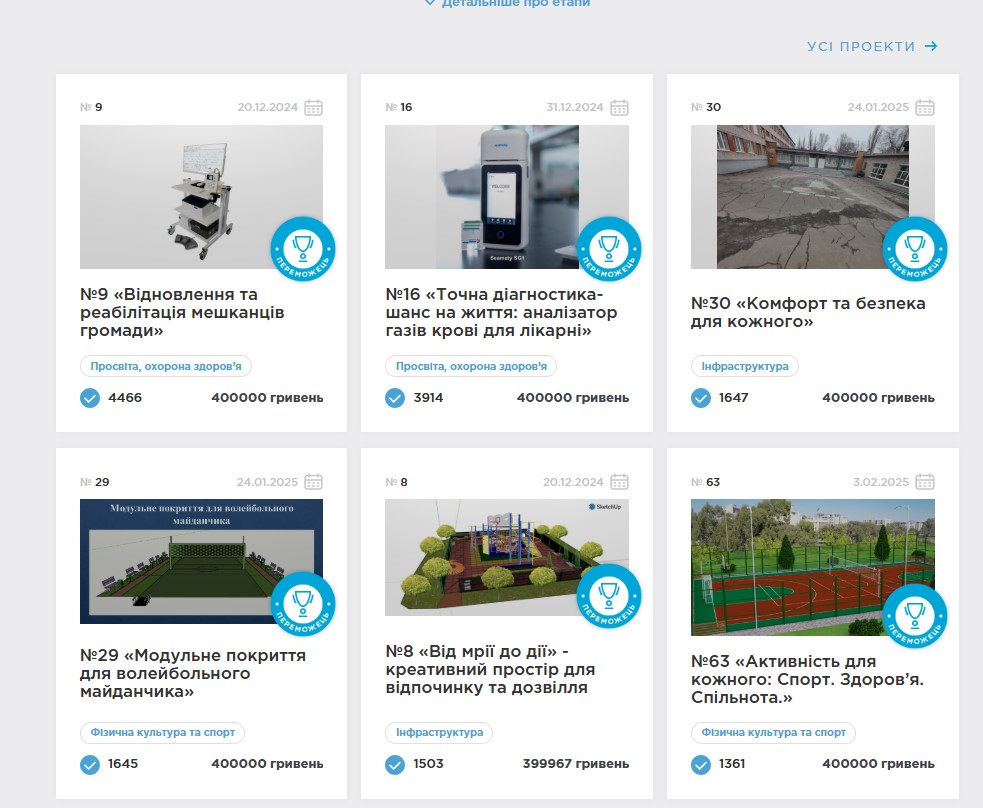This screenshot has height=808, width=983.
Task: Select the 'Просвіта, охорона здоров'я' tag on card №9
Action: (165, 366)
